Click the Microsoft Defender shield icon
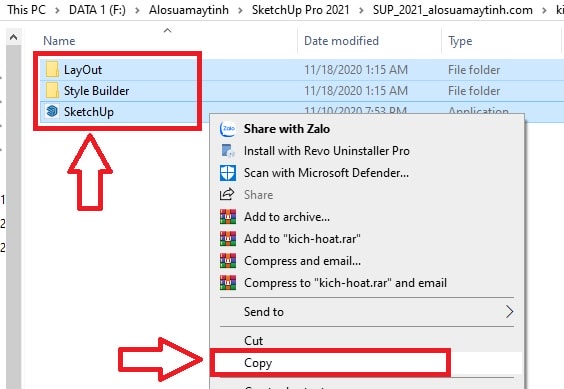 228,173
